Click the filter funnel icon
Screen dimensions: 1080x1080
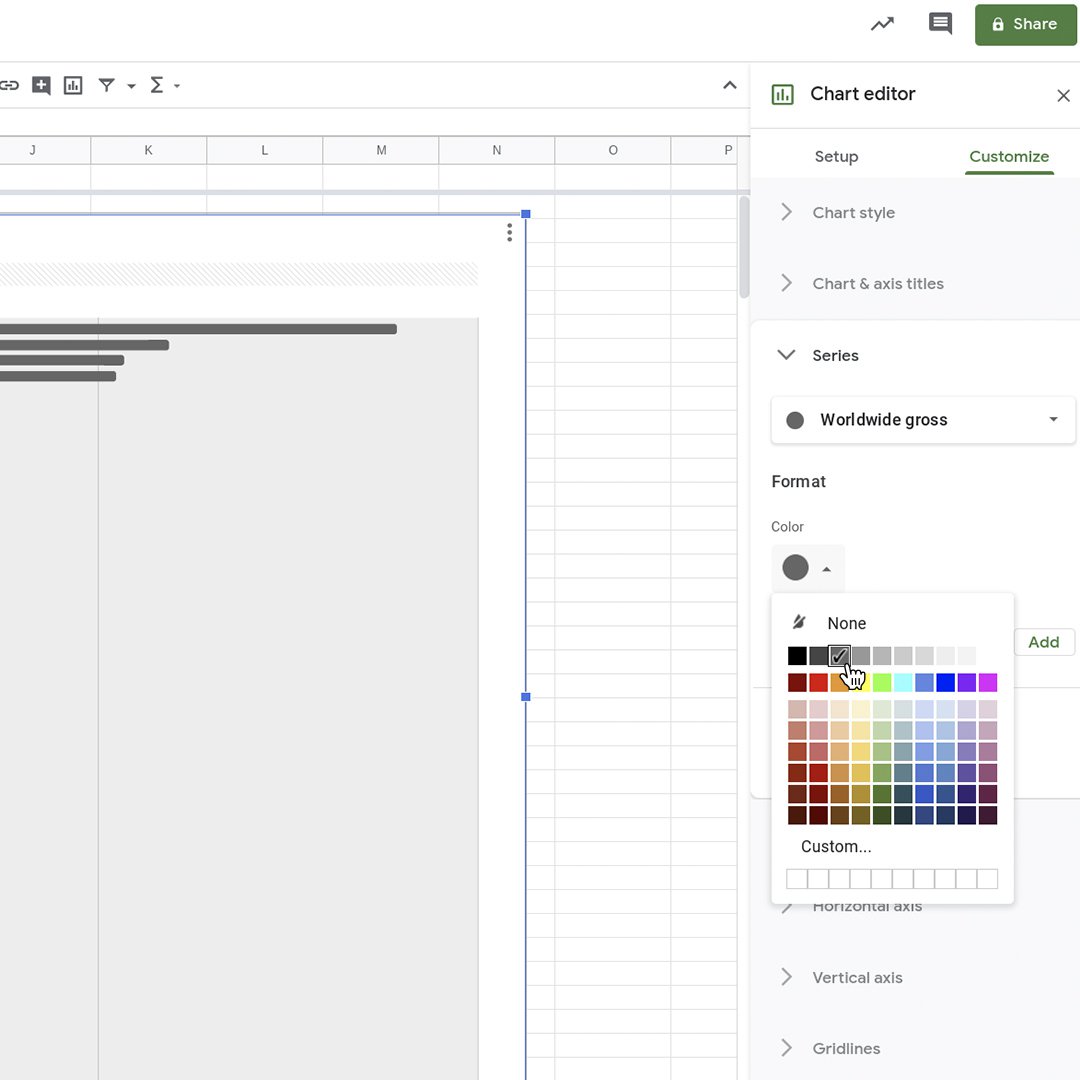pos(106,85)
